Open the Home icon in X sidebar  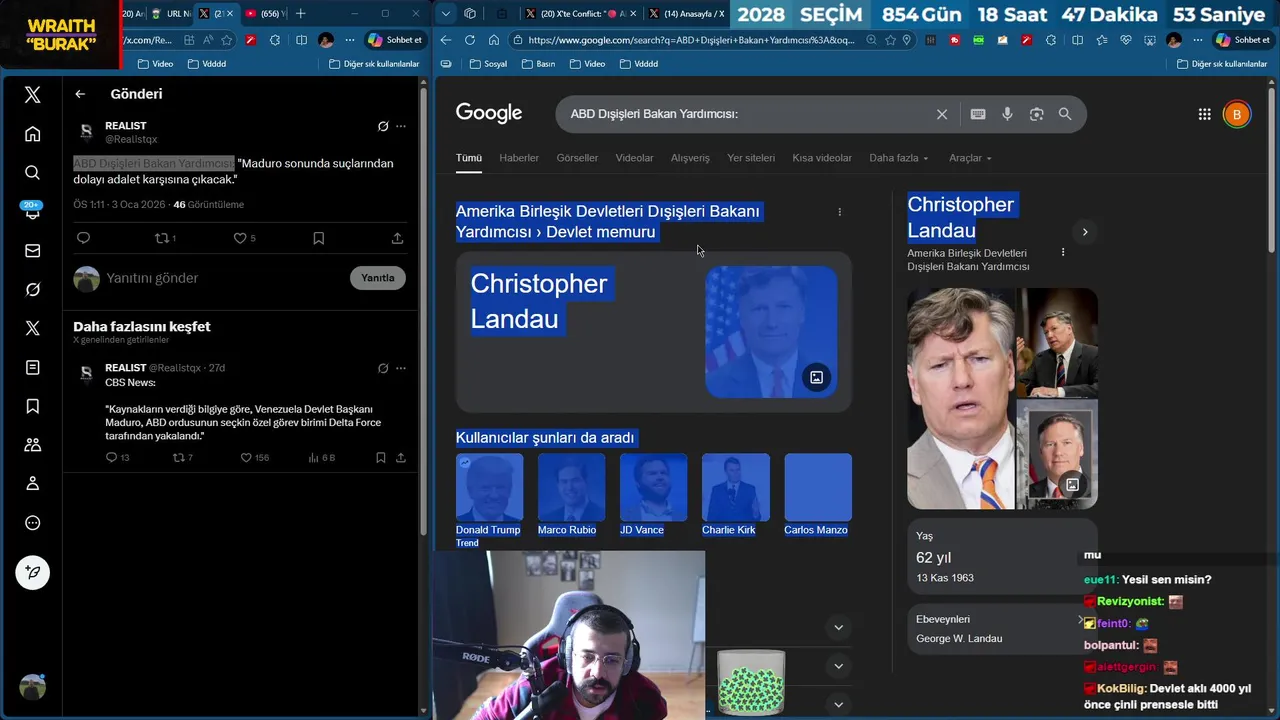(x=32, y=134)
